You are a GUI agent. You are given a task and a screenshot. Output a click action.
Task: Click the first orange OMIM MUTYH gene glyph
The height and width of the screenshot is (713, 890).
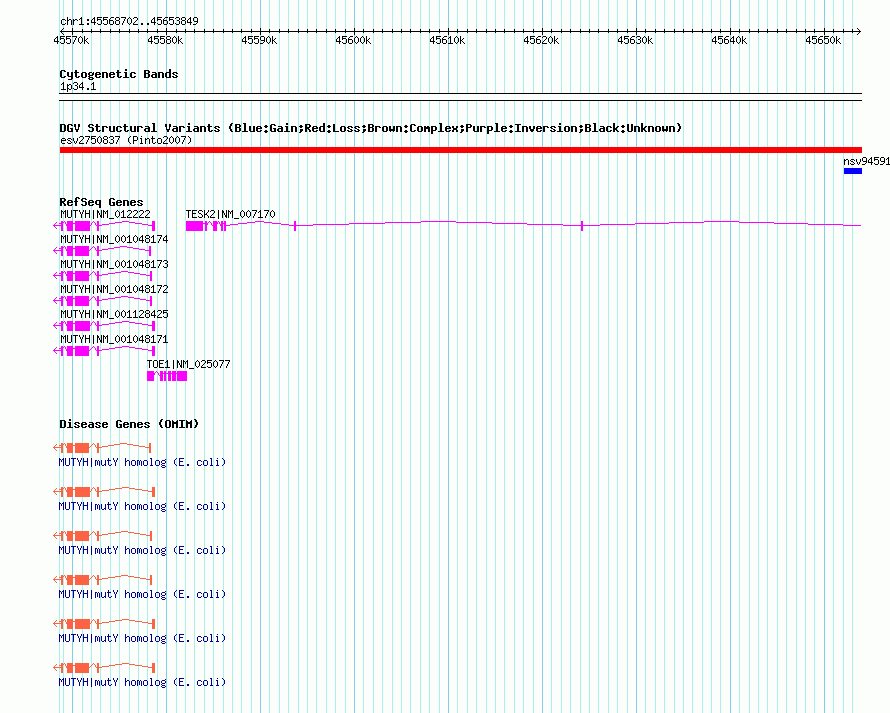(102, 448)
